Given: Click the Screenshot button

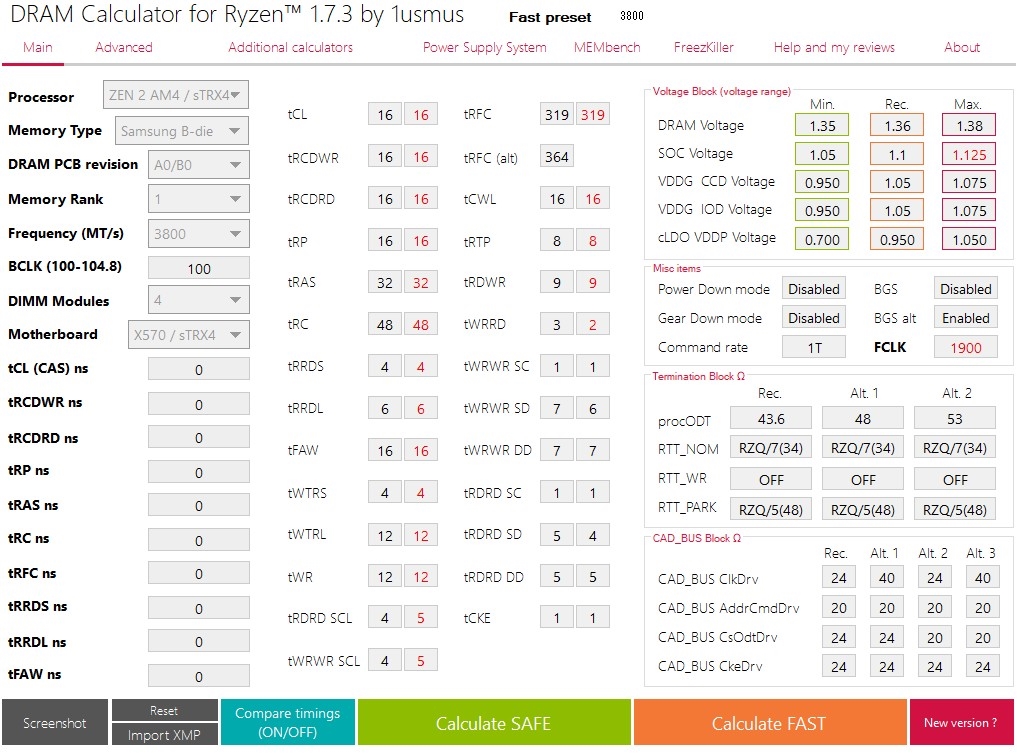Looking at the screenshot, I should pyautogui.click(x=54, y=723).
